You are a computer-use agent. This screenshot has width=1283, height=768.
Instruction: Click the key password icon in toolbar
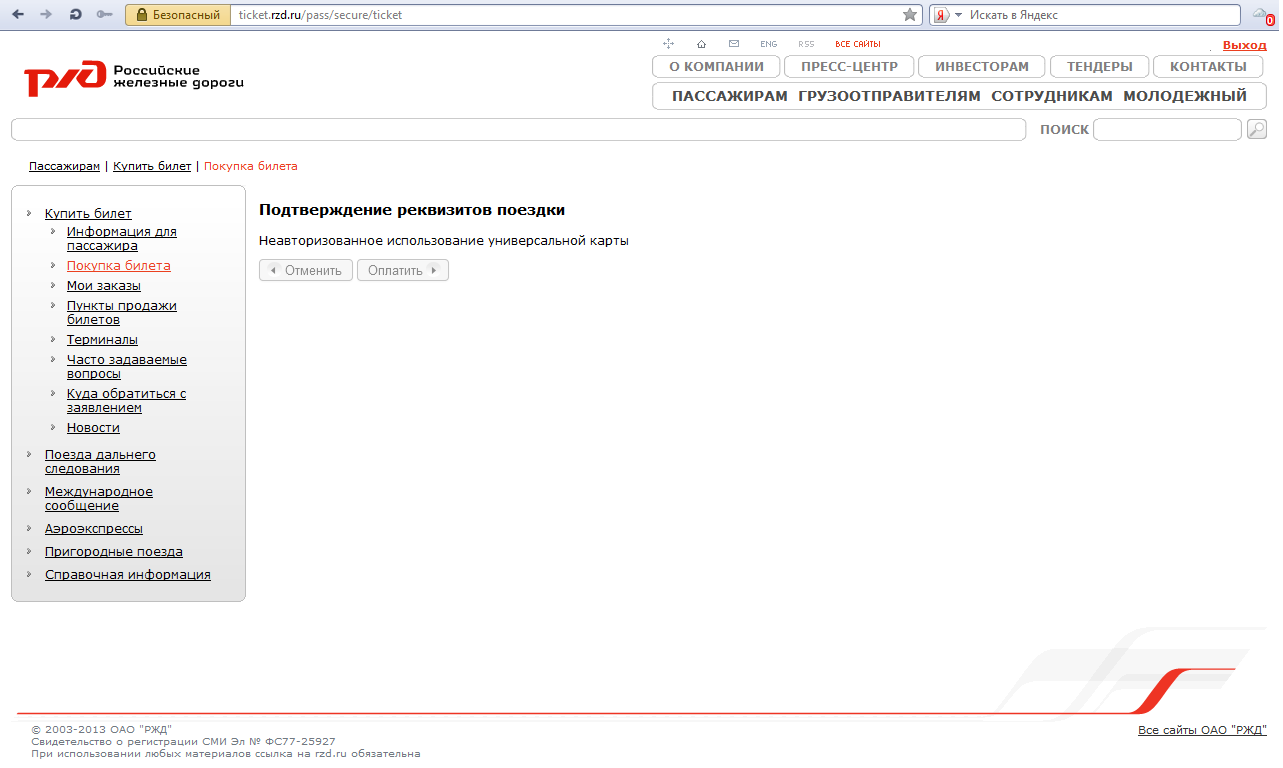point(105,15)
